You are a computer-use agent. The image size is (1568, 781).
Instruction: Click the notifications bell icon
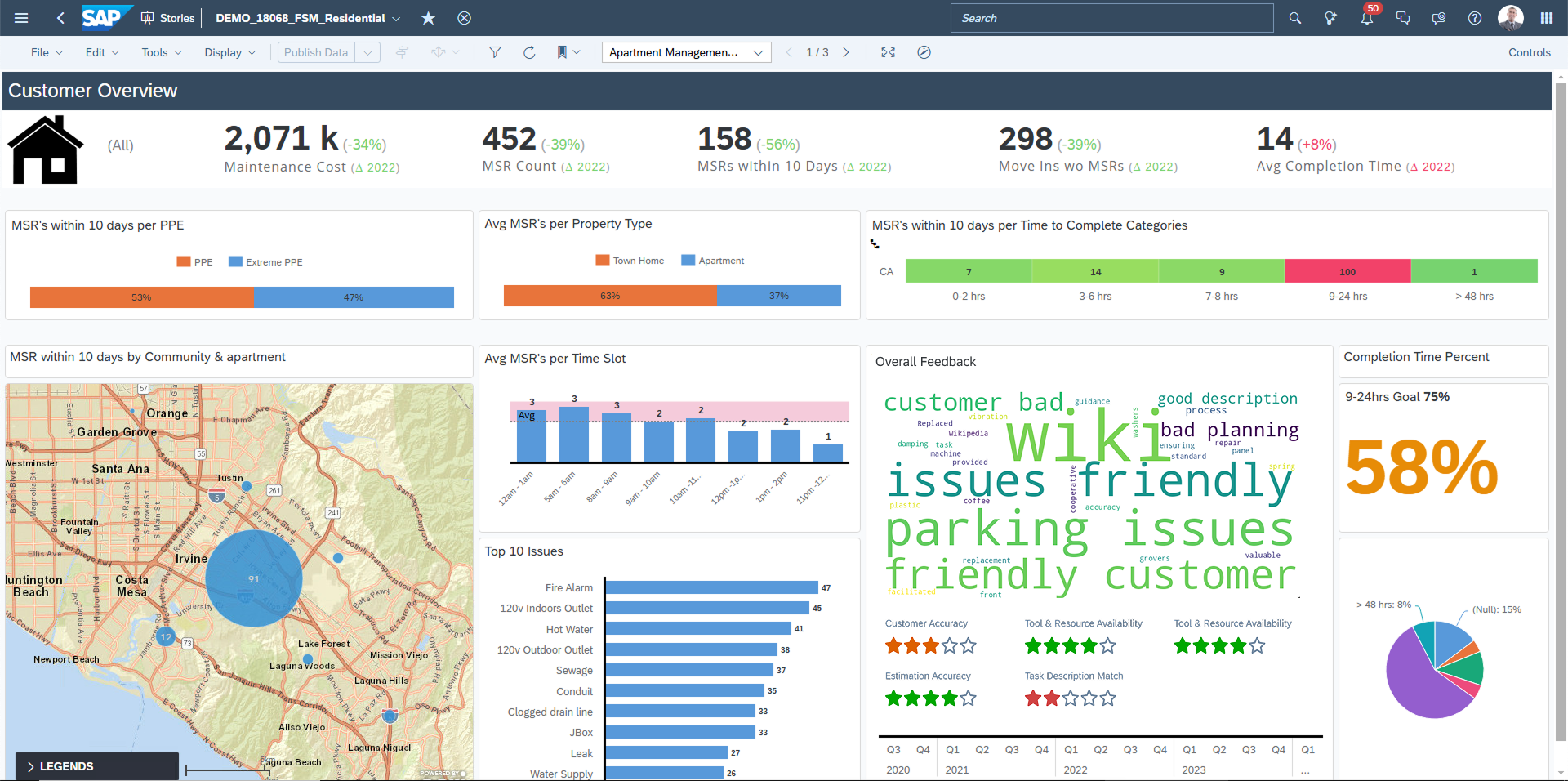pyautogui.click(x=1366, y=18)
